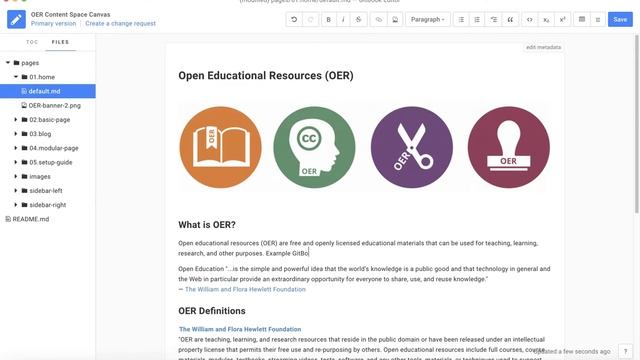Expand the 02.basic-page folder

click(x=16, y=120)
